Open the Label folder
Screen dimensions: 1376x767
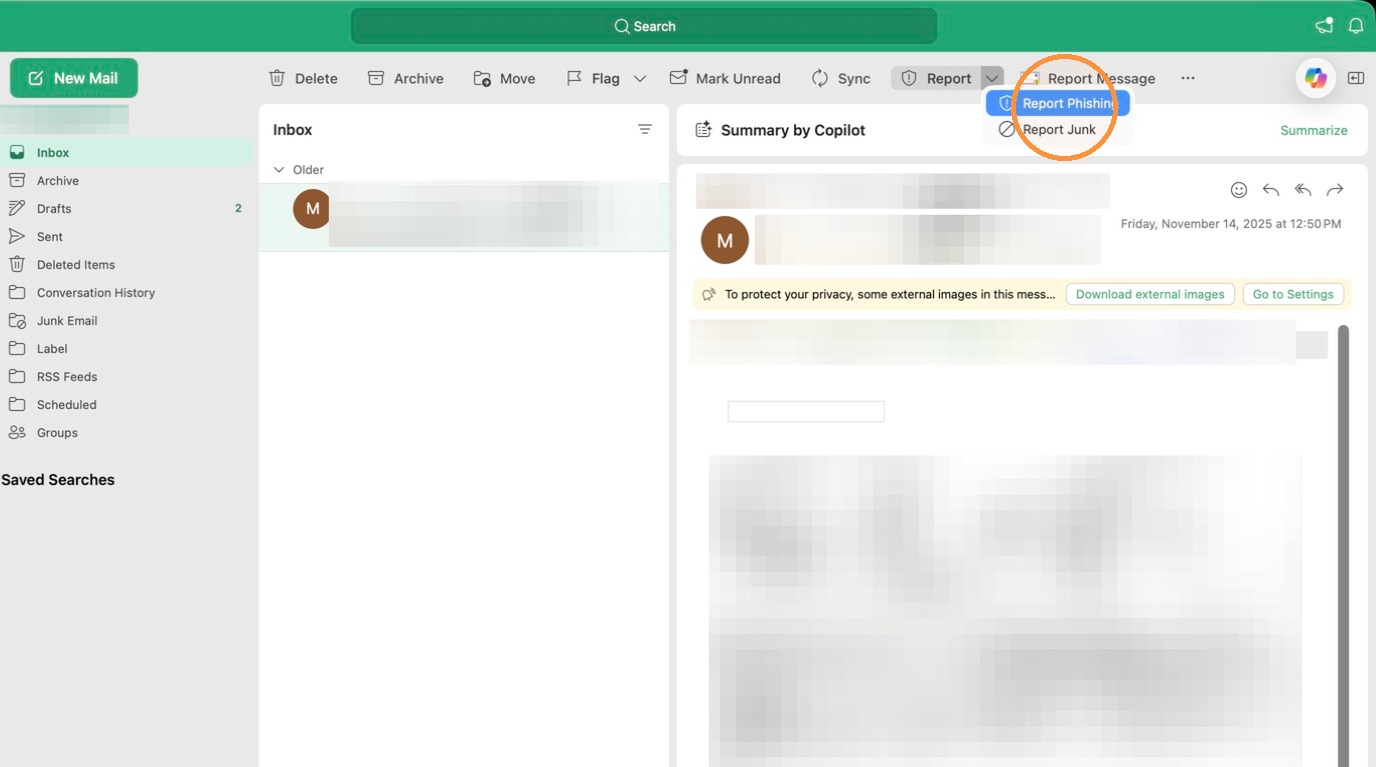[126, 349]
